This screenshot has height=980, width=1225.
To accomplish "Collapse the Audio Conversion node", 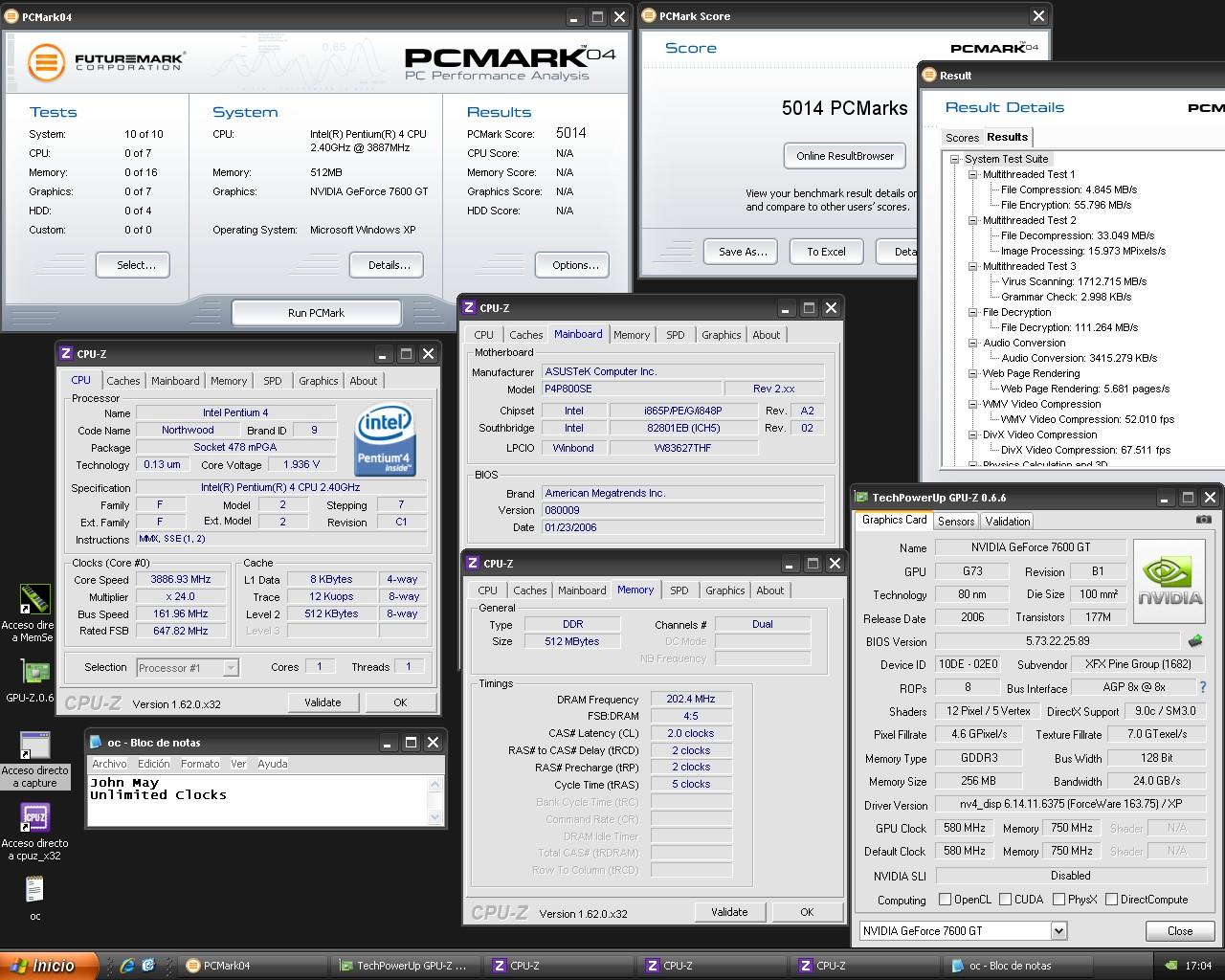I will pyautogui.click(x=972, y=343).
